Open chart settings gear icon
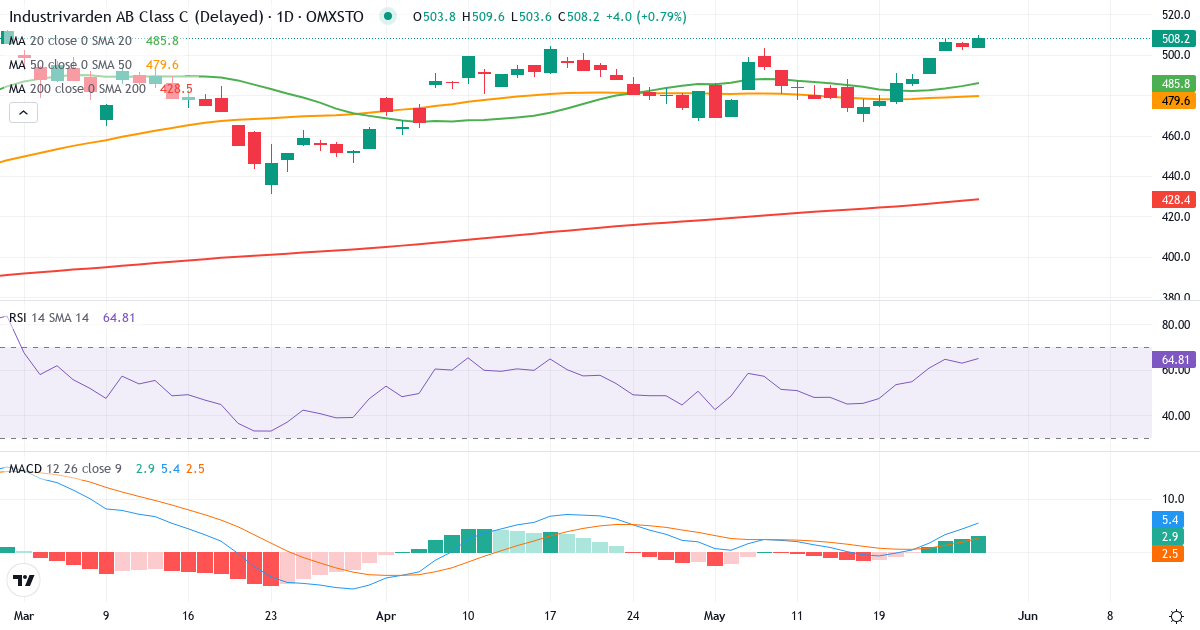The height and width of the screenshot is (630, 1200). click(x=1176, y=614)
